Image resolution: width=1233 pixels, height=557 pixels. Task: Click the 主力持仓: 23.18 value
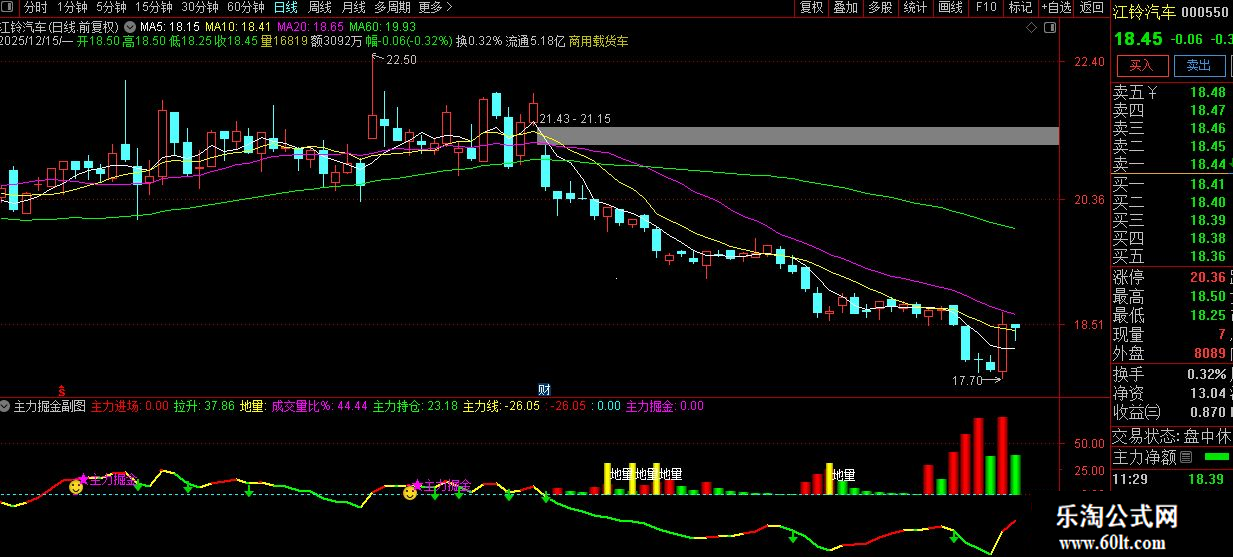coord(416,406)
